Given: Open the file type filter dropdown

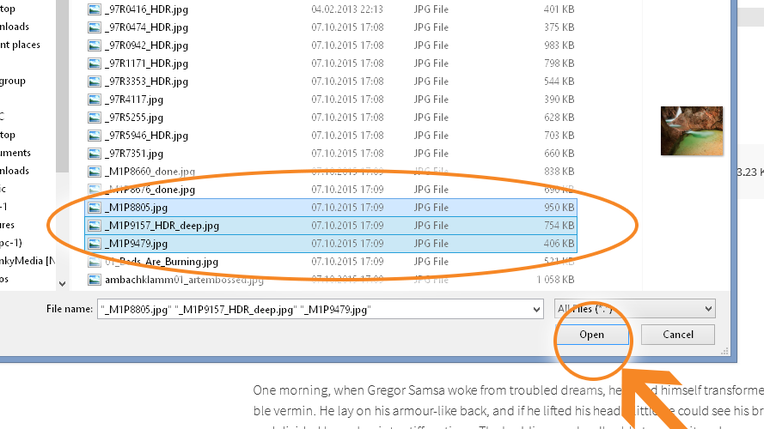Looking at the screenshot, I should 635,309.
